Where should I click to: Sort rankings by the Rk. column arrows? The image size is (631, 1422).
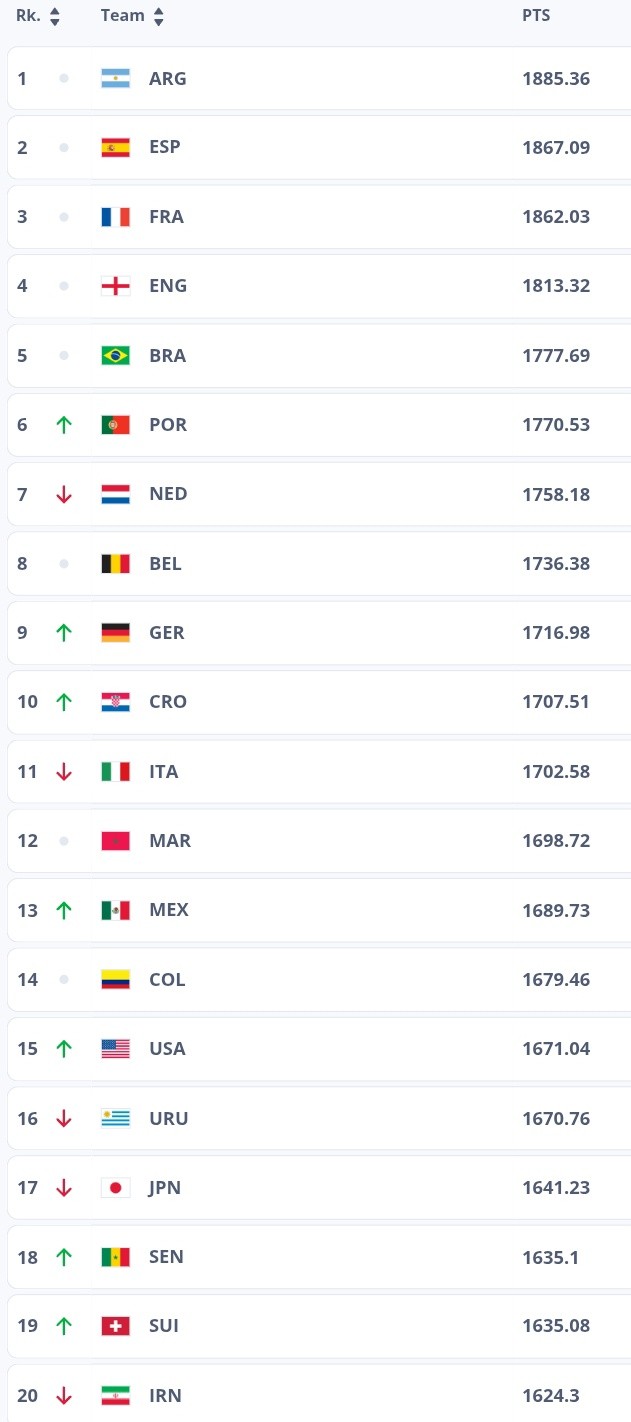54,16
